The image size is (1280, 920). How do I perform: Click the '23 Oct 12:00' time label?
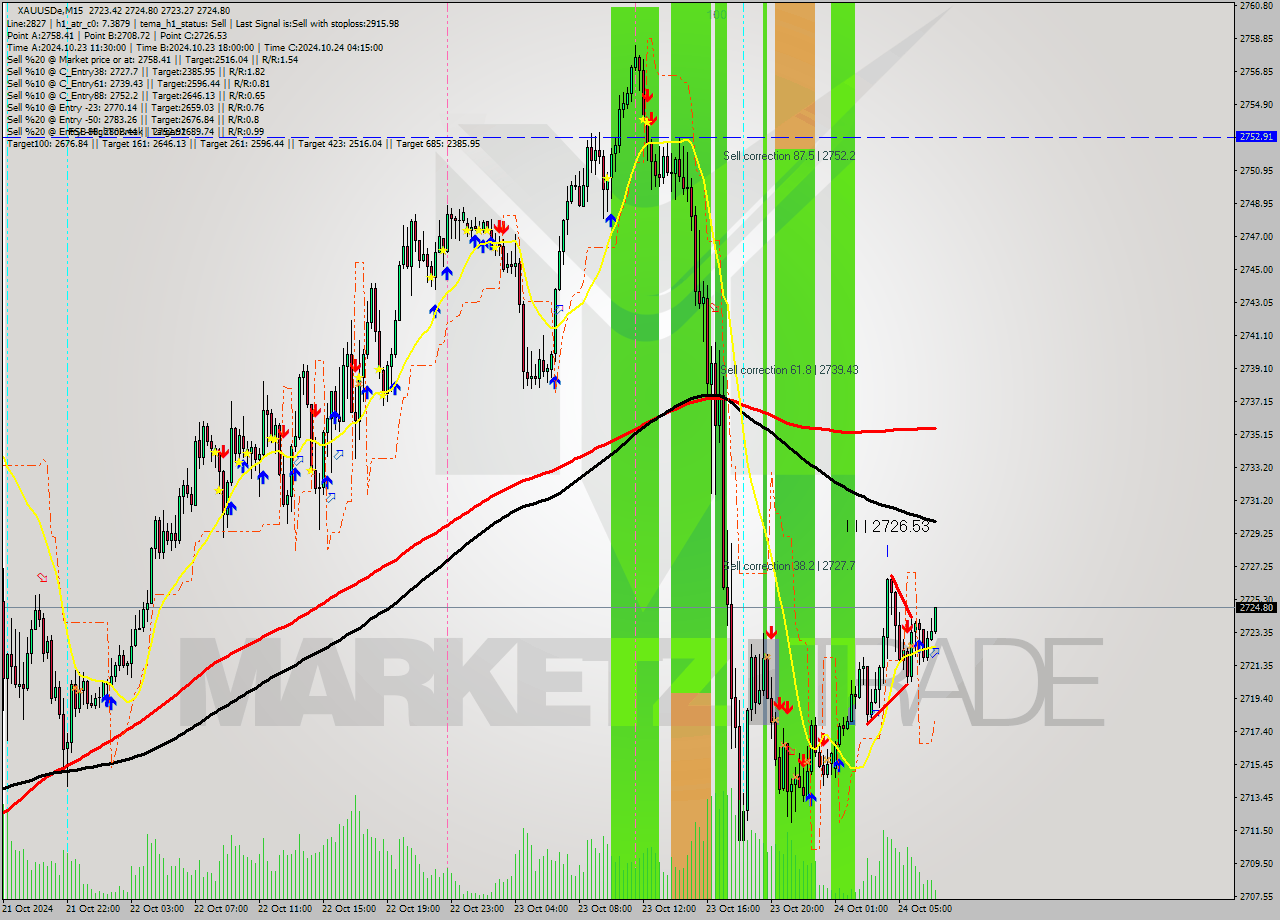click(x=669, y=910)
